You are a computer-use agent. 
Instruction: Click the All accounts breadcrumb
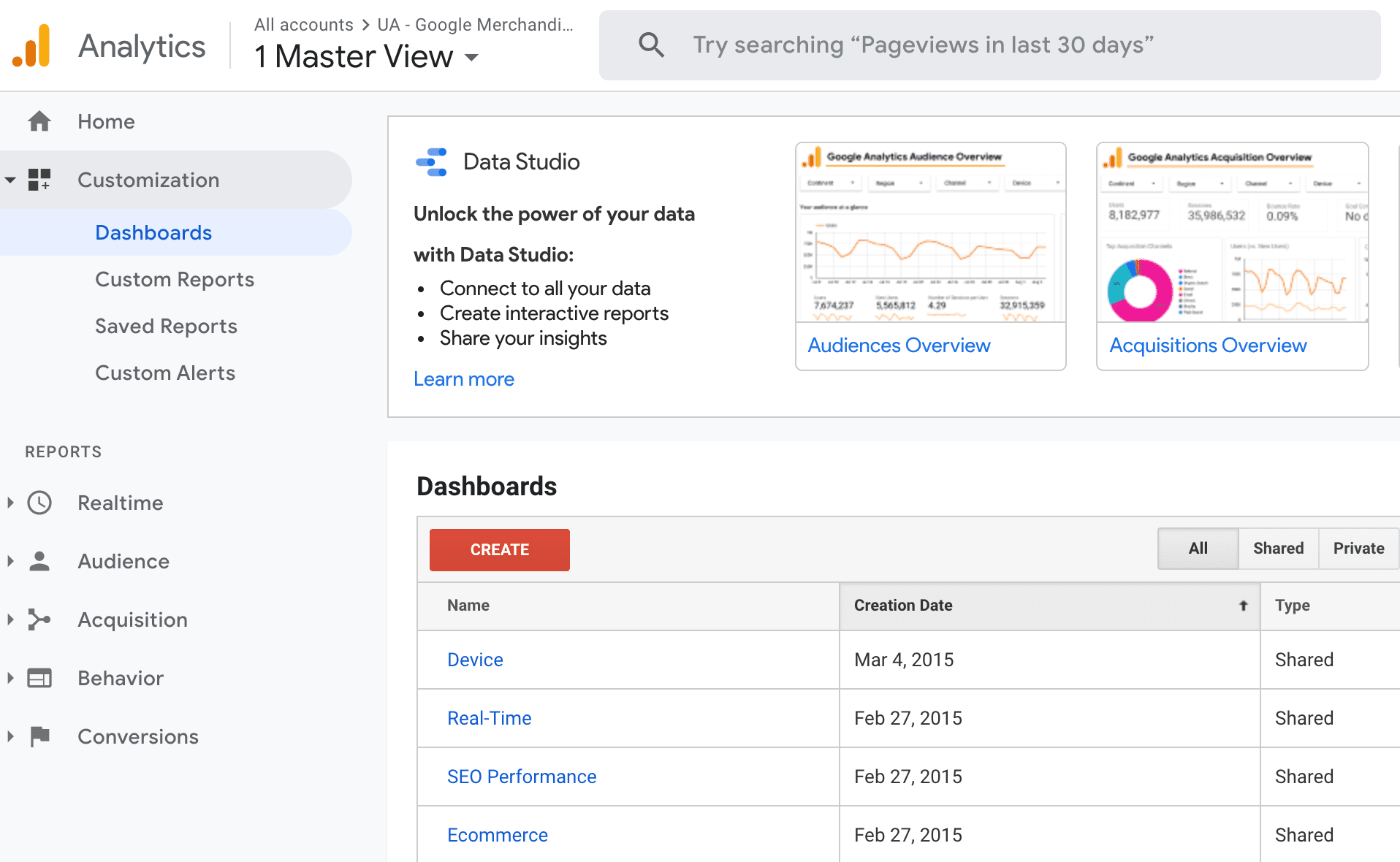coord(304,25)
